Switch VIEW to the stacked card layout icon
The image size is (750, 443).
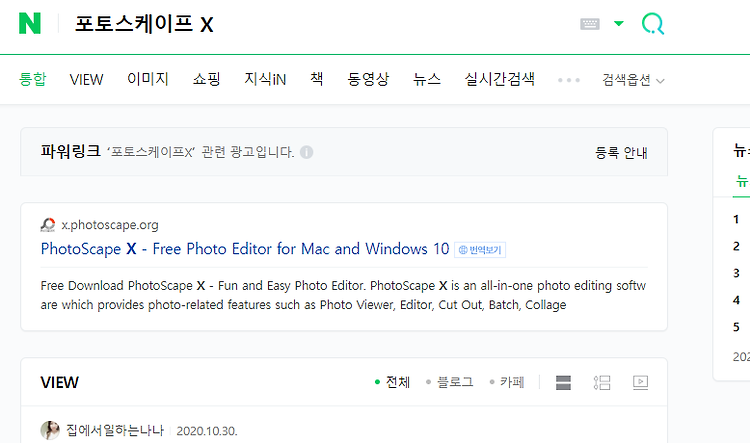pos(563,383)
